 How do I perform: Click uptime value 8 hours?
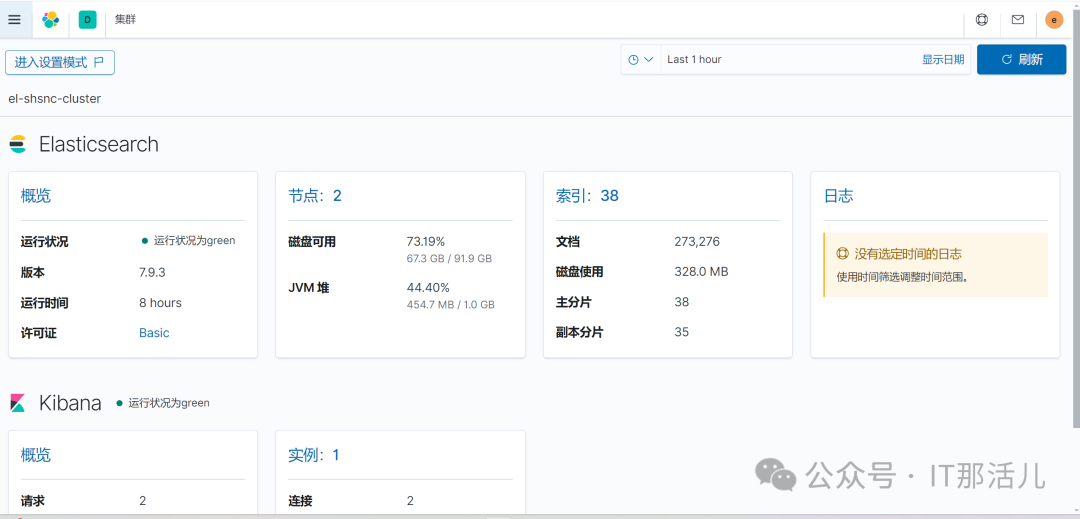coord(160,302)
